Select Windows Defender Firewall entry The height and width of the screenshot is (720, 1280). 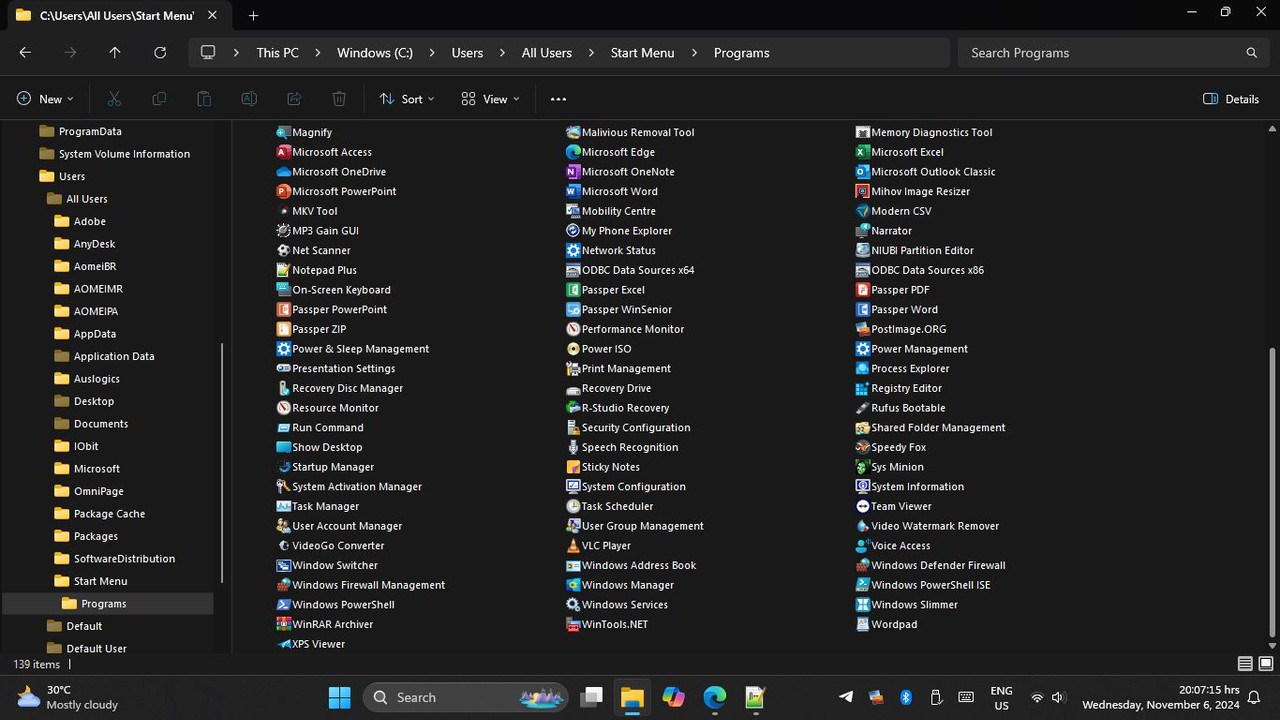click(x=931, y=565)
